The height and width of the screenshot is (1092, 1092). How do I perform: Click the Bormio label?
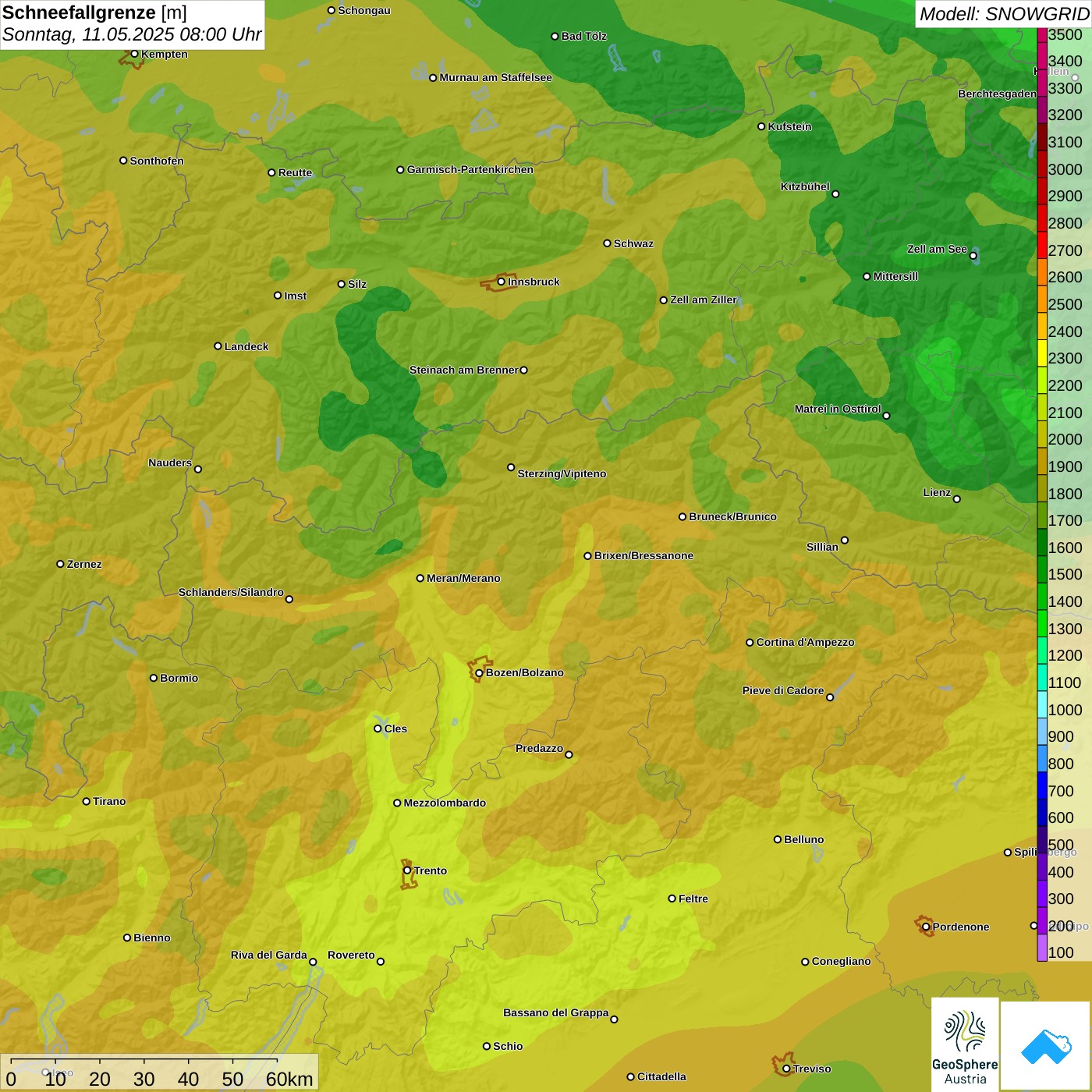[179, 678]
